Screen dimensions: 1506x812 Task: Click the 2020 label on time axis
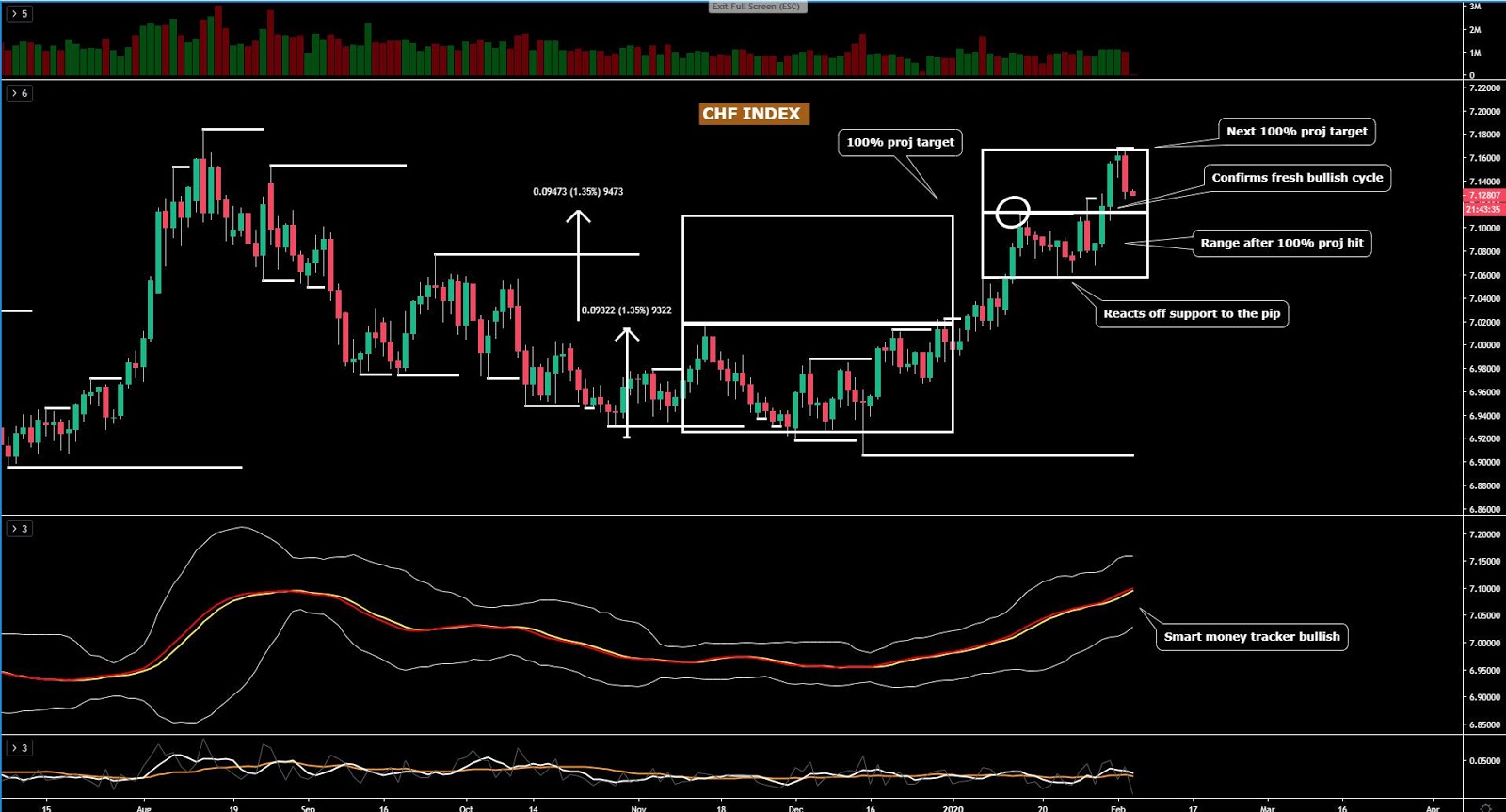(x=953, y=808)
